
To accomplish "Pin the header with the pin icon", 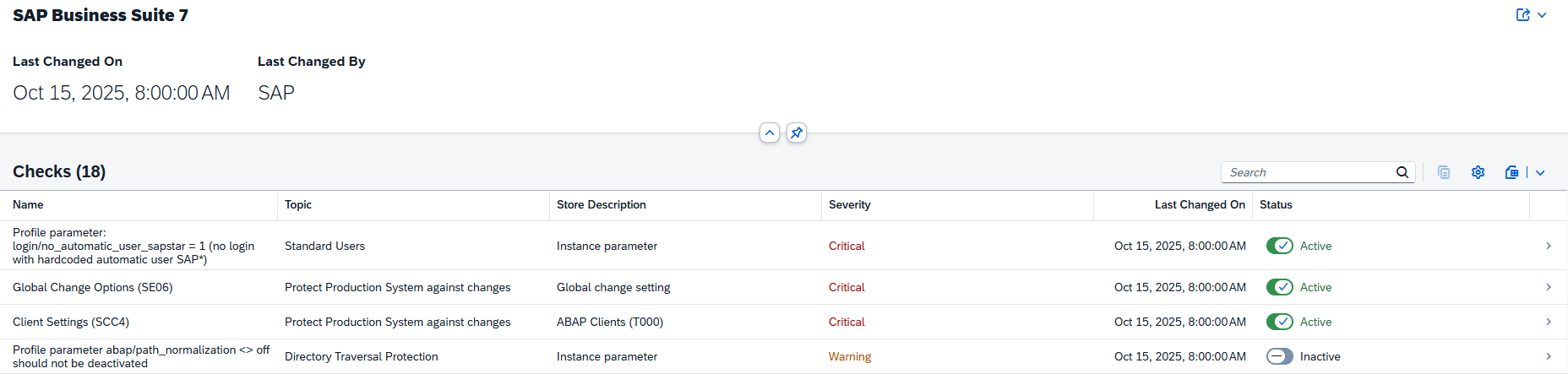I will click(x=796, y=133).
